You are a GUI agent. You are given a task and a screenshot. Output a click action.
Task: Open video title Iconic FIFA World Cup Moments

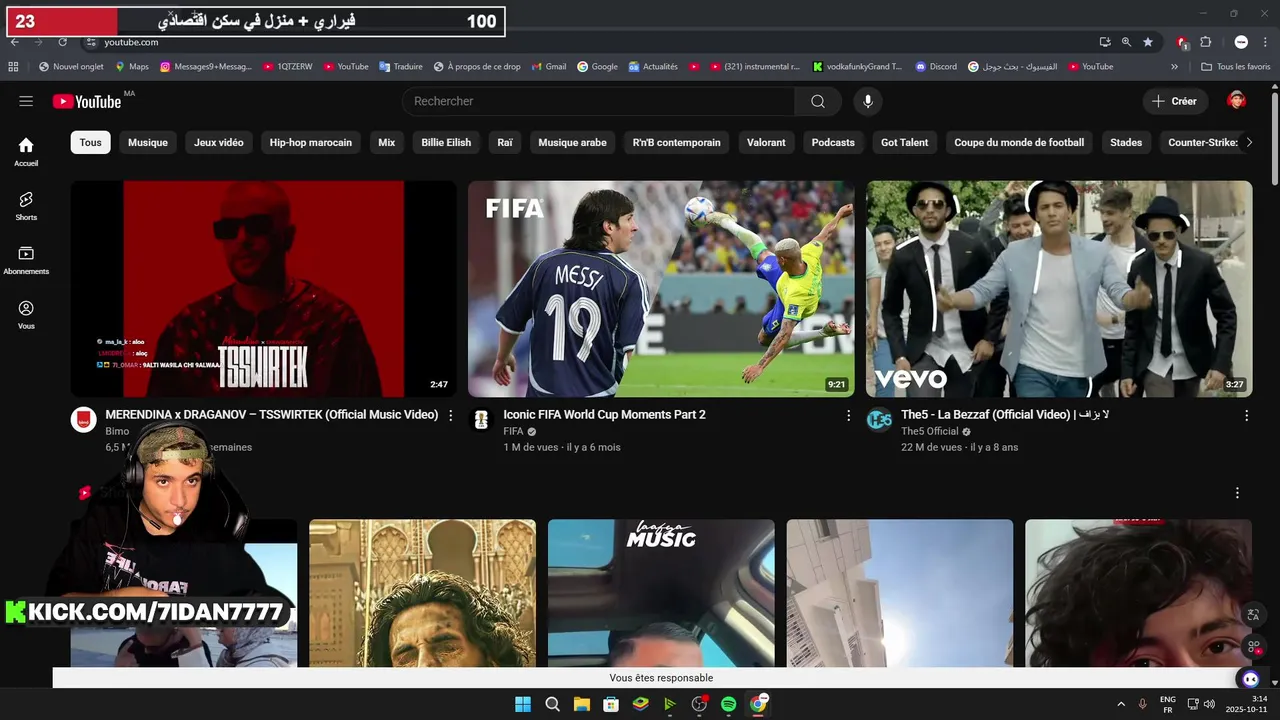tap(604, 414)
